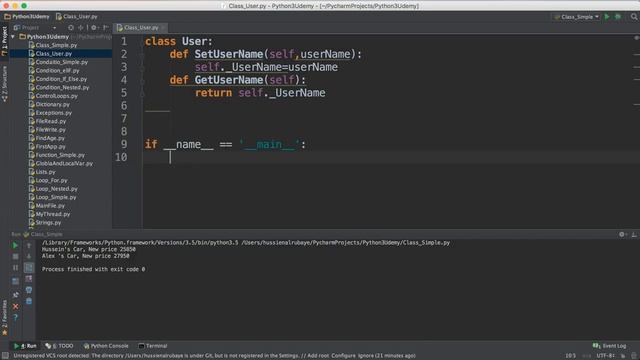
Task: Open GlobalAndLocalVar.py file
Action: (x=61, y=164)
